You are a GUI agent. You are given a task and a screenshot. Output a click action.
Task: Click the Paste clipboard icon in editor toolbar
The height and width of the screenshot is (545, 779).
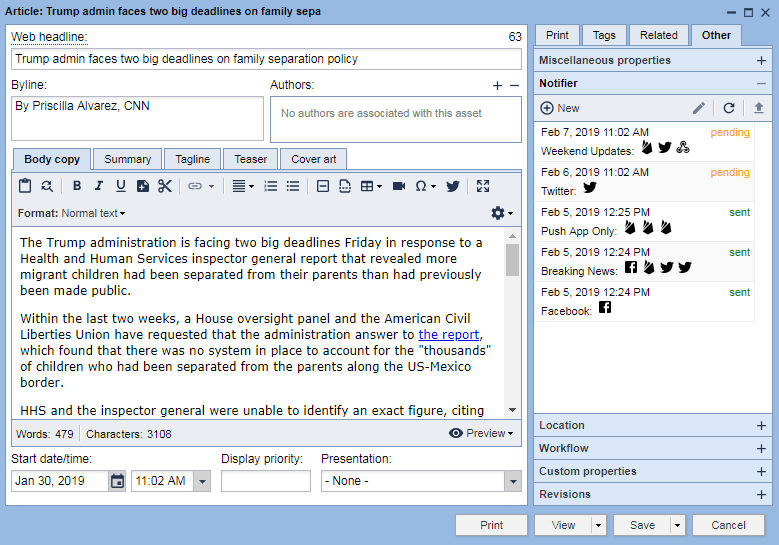tap(25, 186)
